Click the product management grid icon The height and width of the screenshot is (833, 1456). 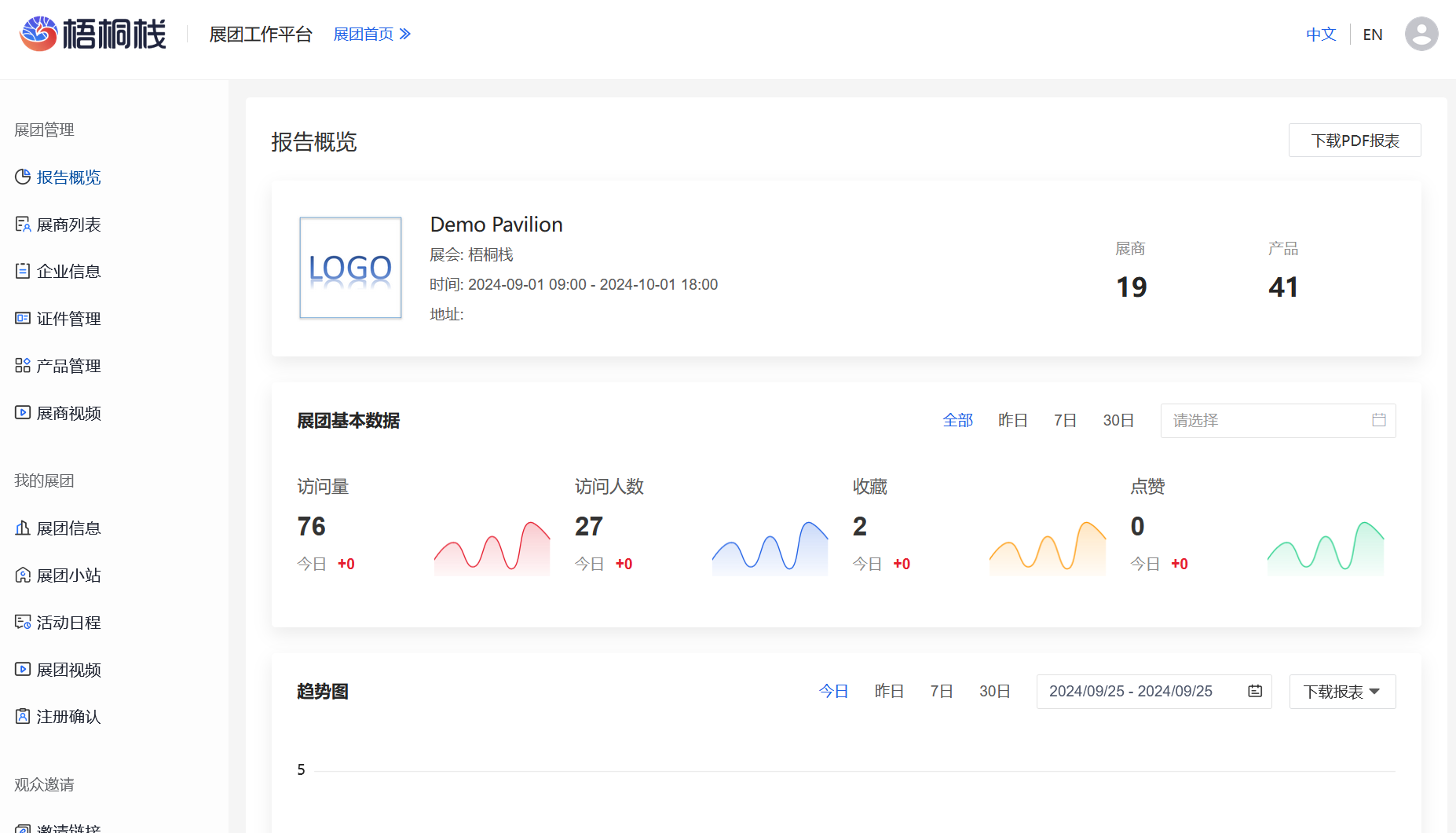pyautogui.click(x=23, y=365)
